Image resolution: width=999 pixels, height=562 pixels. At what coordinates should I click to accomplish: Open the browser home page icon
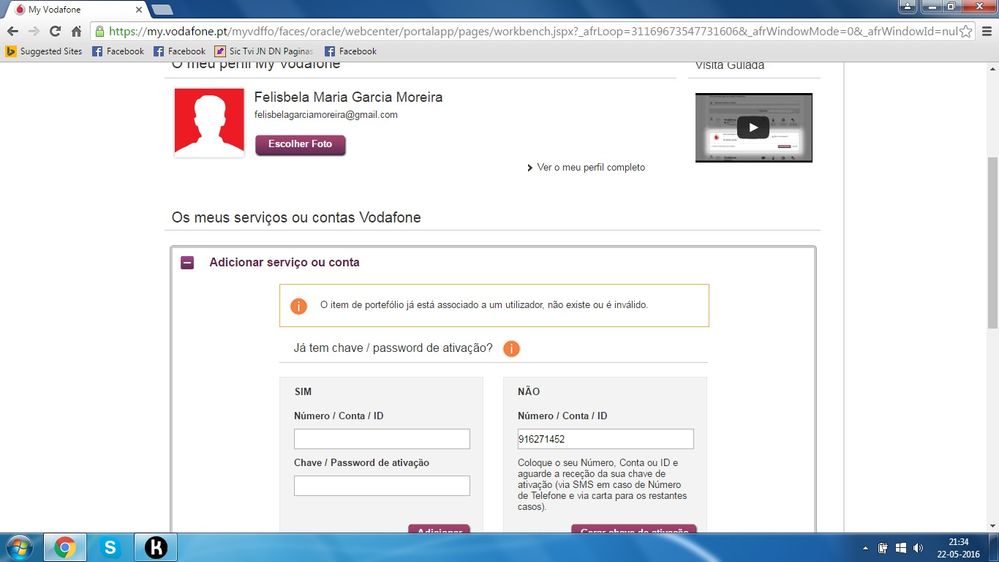tap(76, 31)
